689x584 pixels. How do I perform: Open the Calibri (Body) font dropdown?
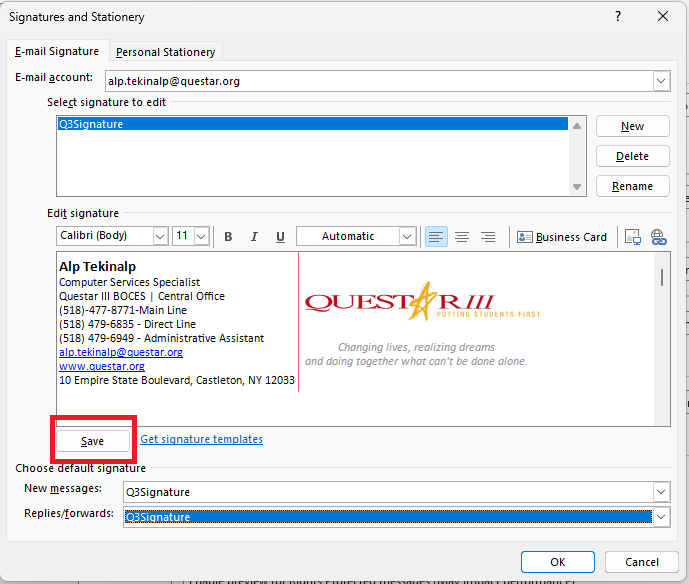pyautogui.click(x=160, y=236)
